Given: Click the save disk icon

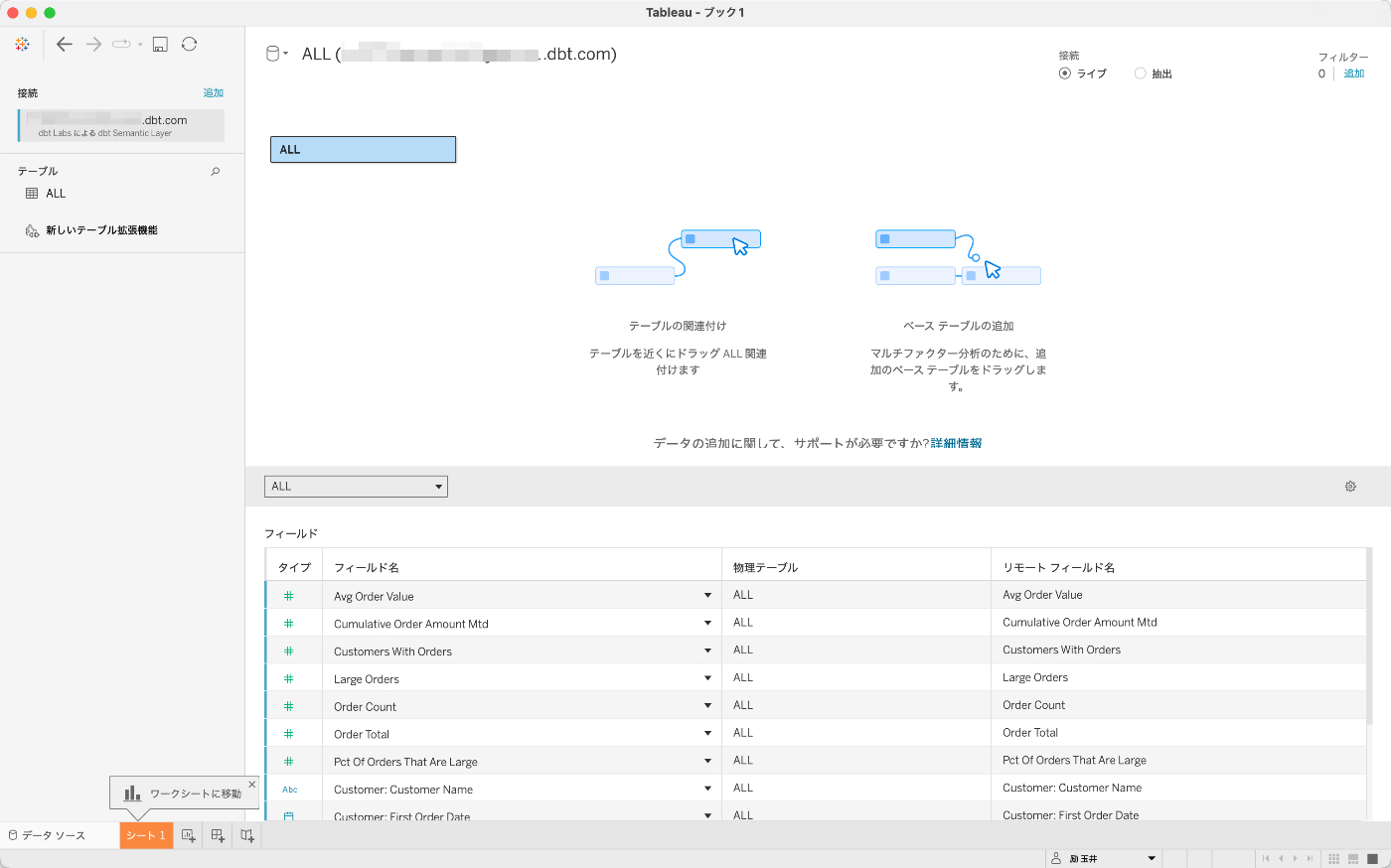Looking at the screenshot, I should click(x=160, y=44).
